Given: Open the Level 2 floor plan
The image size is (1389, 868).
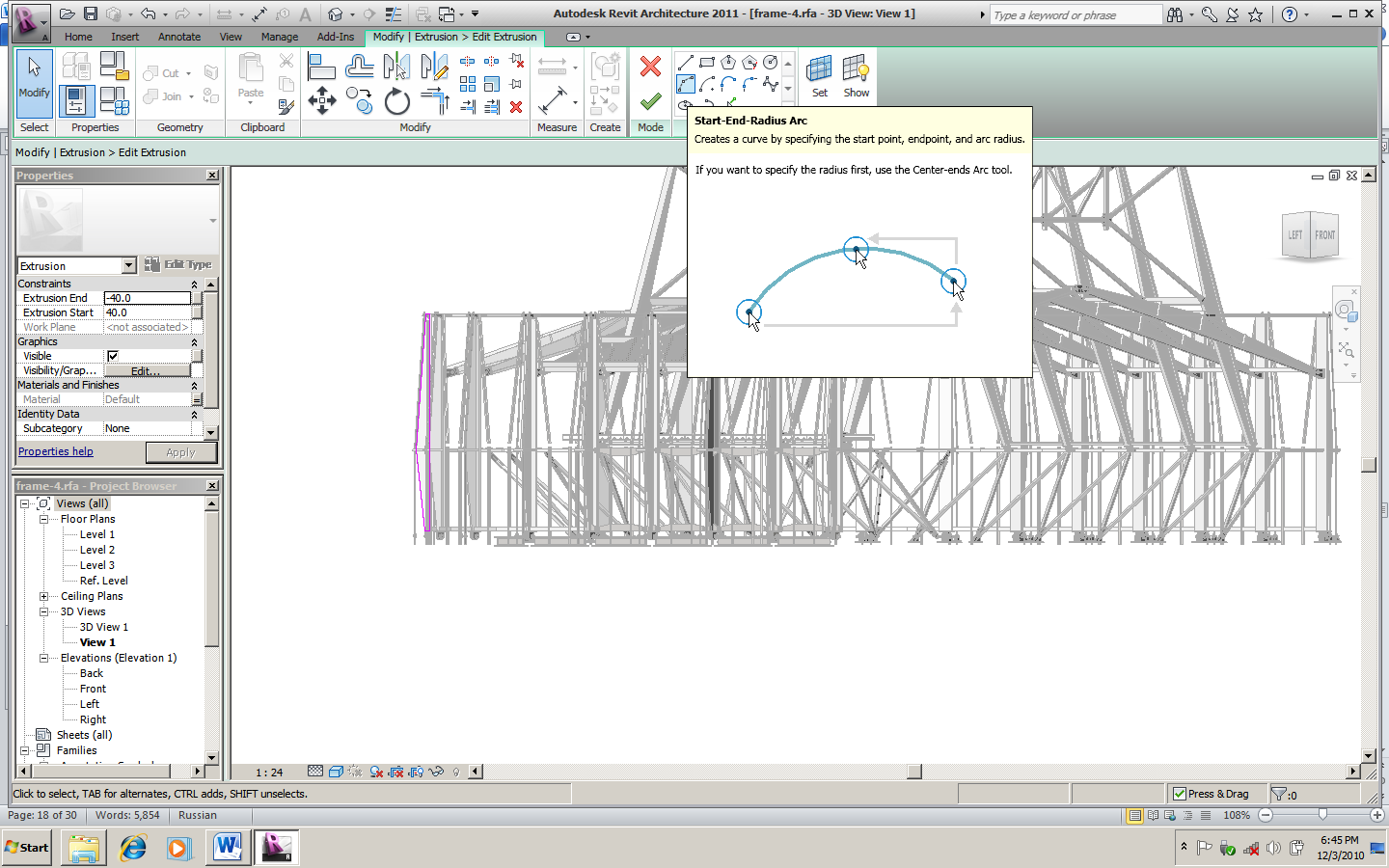Looking at the screenshot, I should pos(97,550).
